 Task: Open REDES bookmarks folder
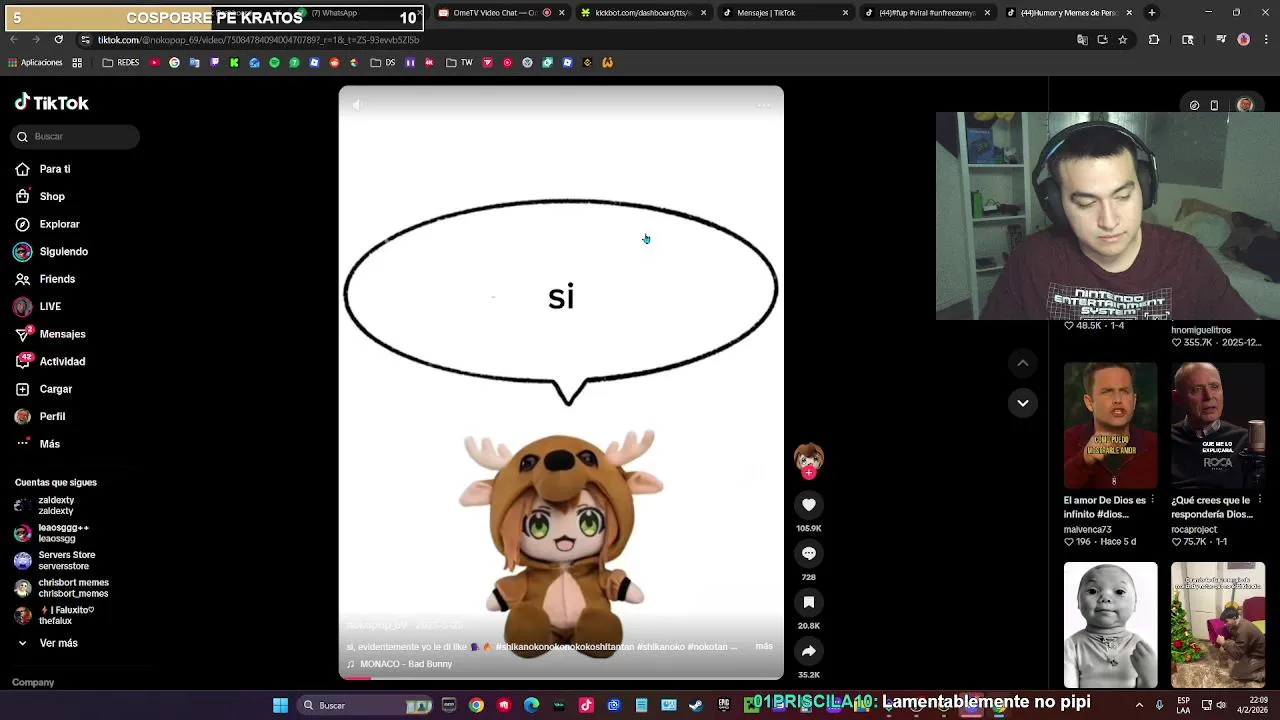(x=121, y=62)
